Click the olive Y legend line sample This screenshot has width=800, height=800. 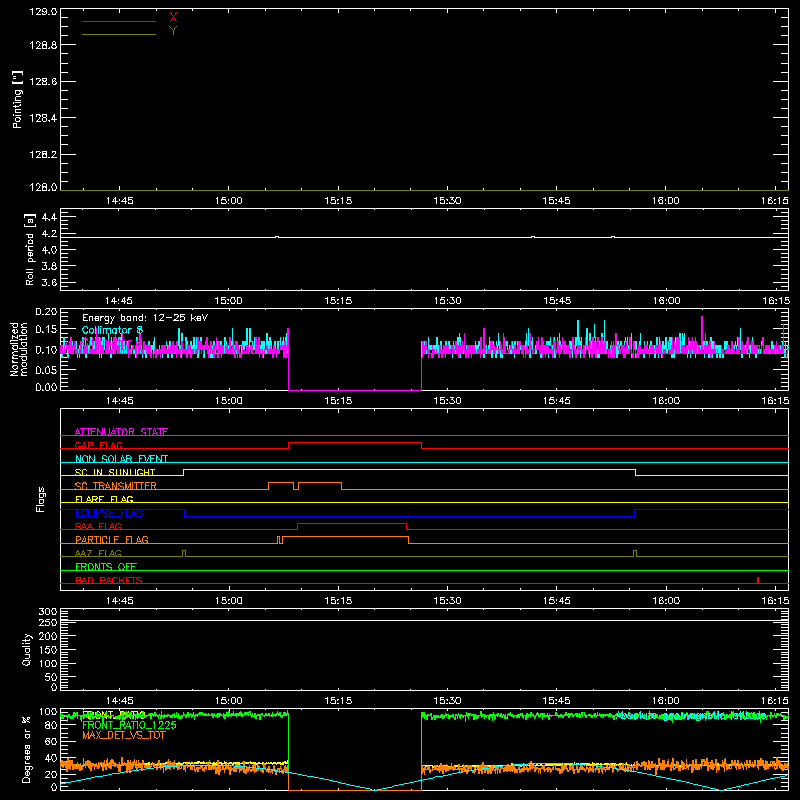[x=119, y=35]
